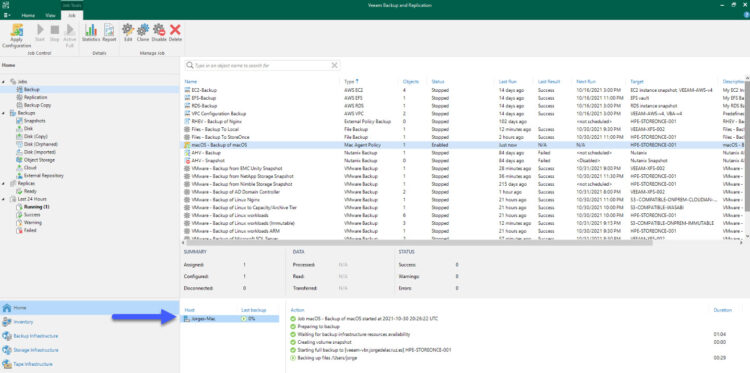The image size is (750, 373).
Task: Collapse the Replicas tree node
Action: point(4,183)
